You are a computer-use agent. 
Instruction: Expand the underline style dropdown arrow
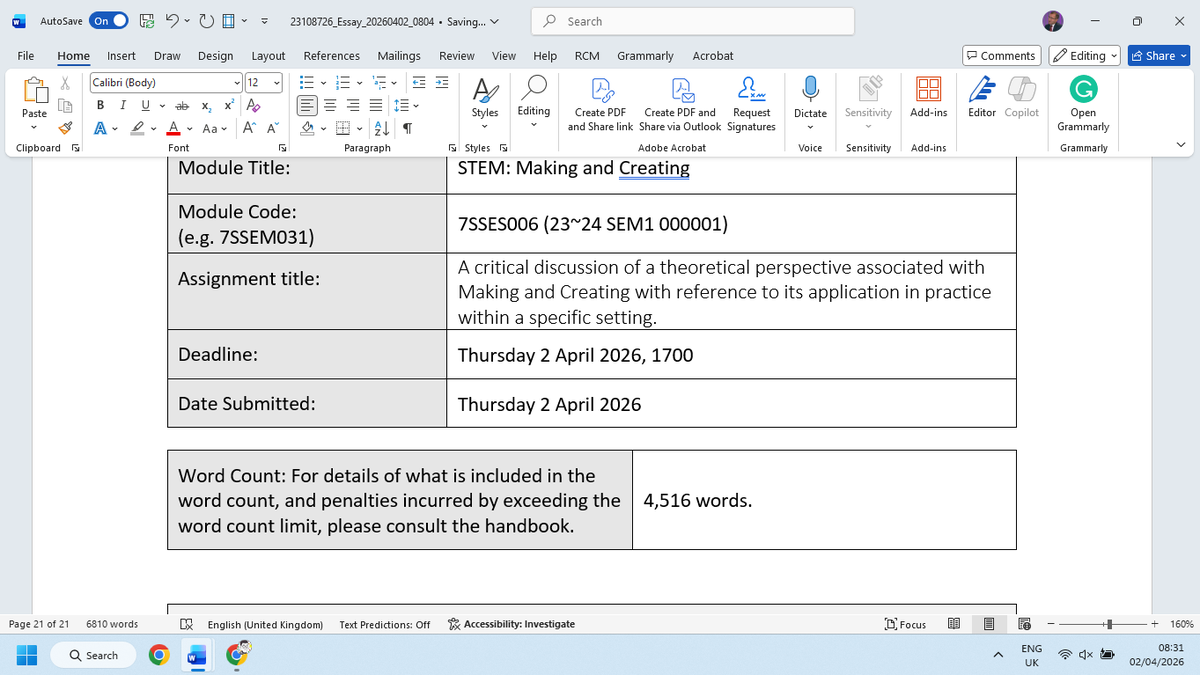click(162, 105)
